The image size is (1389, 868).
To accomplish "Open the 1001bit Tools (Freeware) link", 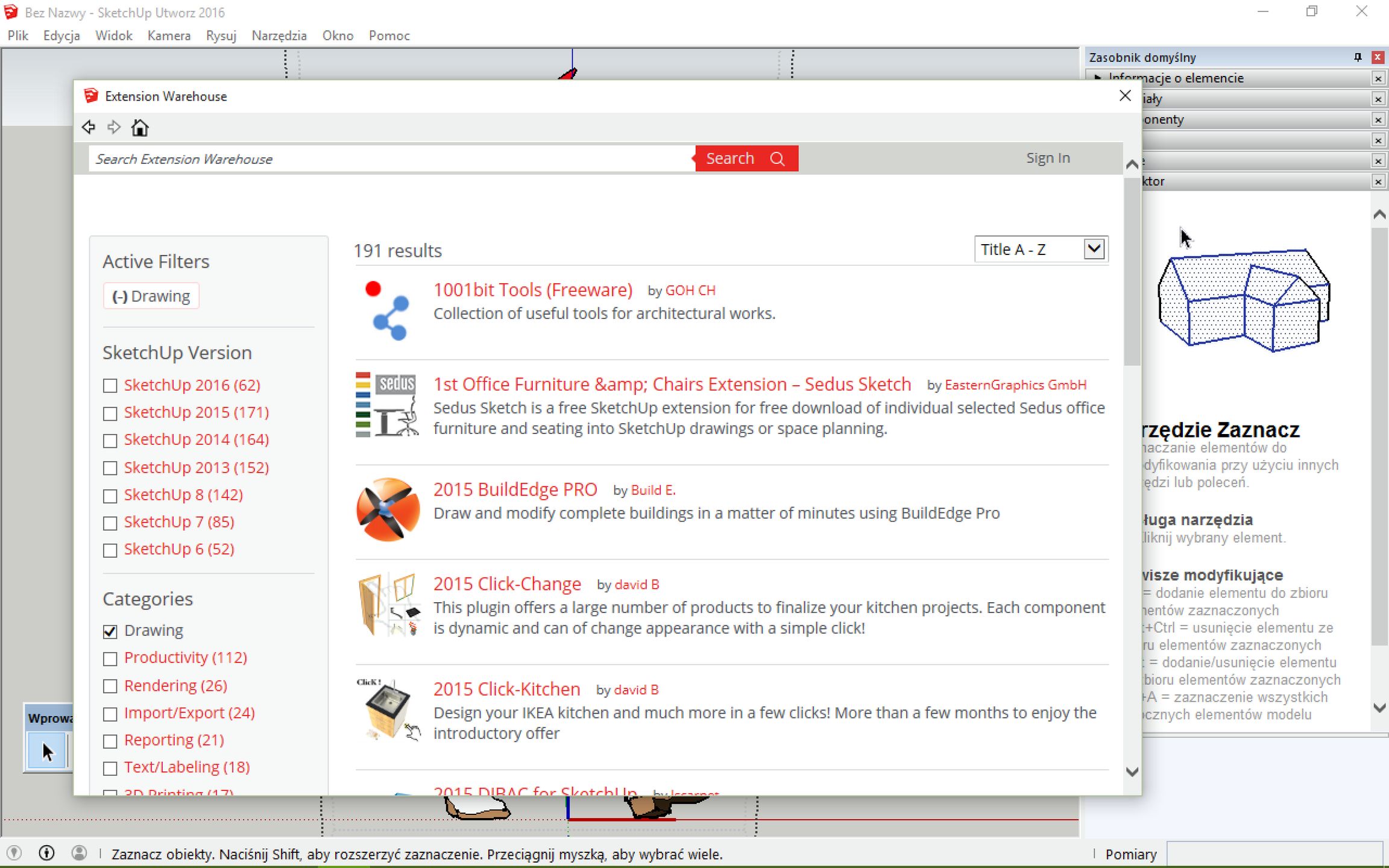I will tap(532, 290).
